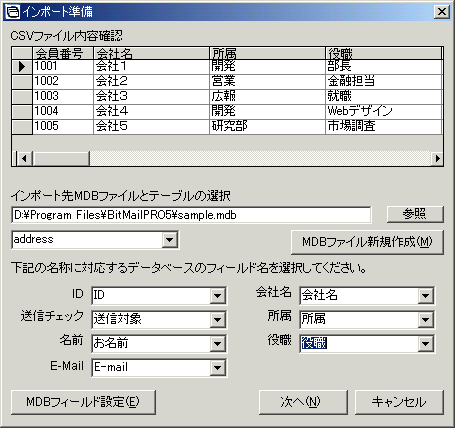Click the horizontal scrollbar thumb of grid
Image resolution: width=455 pixels, height=428 pixels.
point(61,158)
